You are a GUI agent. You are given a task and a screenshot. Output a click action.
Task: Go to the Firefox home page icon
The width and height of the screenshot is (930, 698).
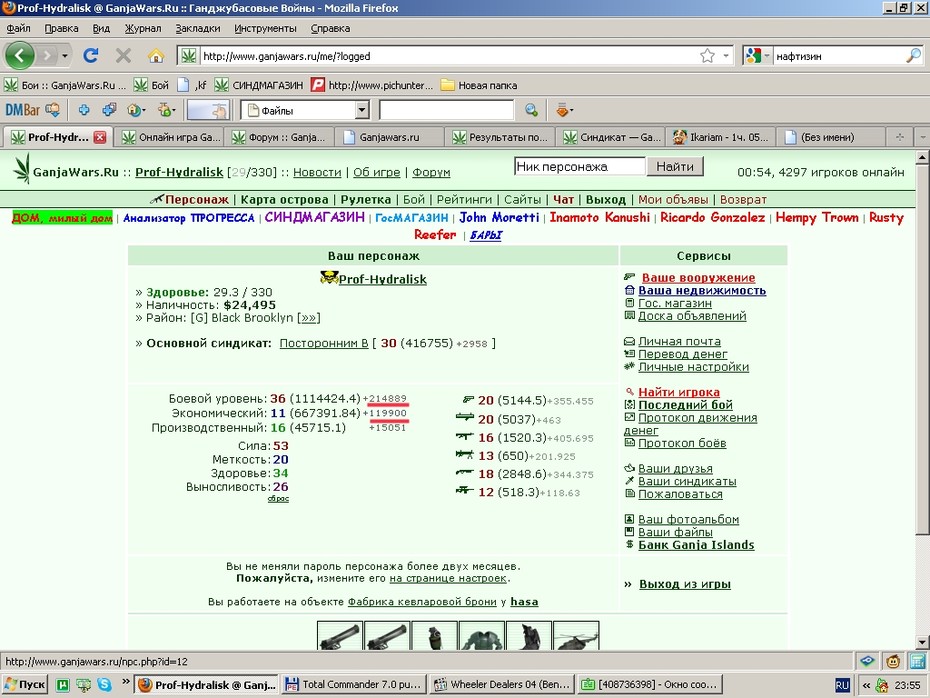point(156,56)
